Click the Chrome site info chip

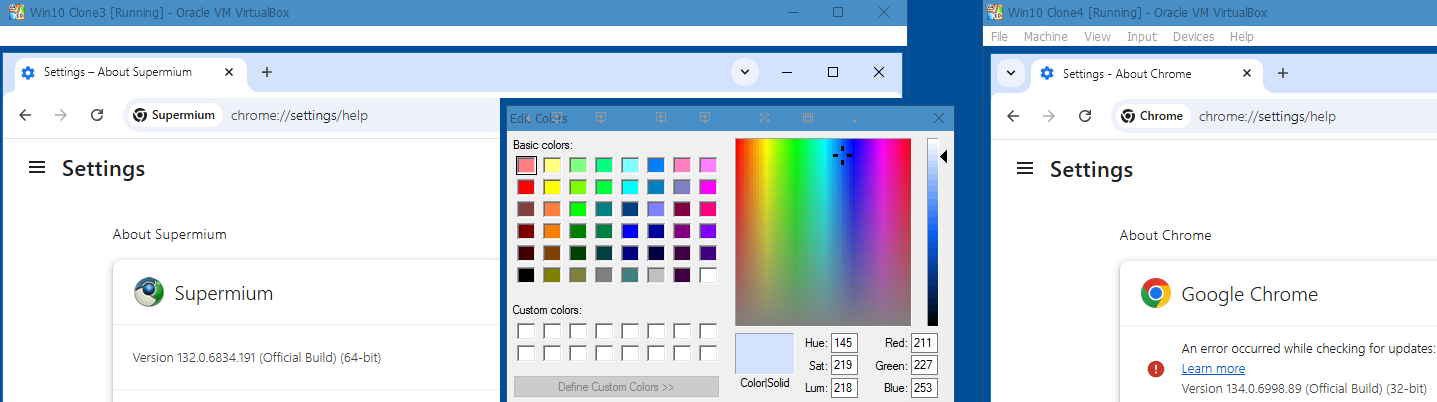point(1152,116)
